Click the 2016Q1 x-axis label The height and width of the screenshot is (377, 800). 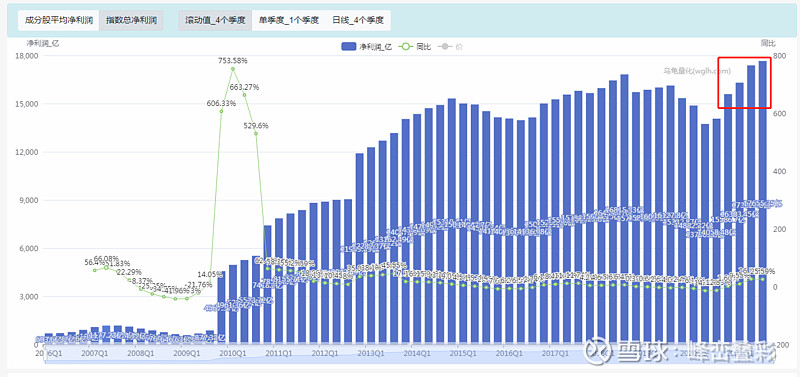pyautogui.click(x=509, y=353)
